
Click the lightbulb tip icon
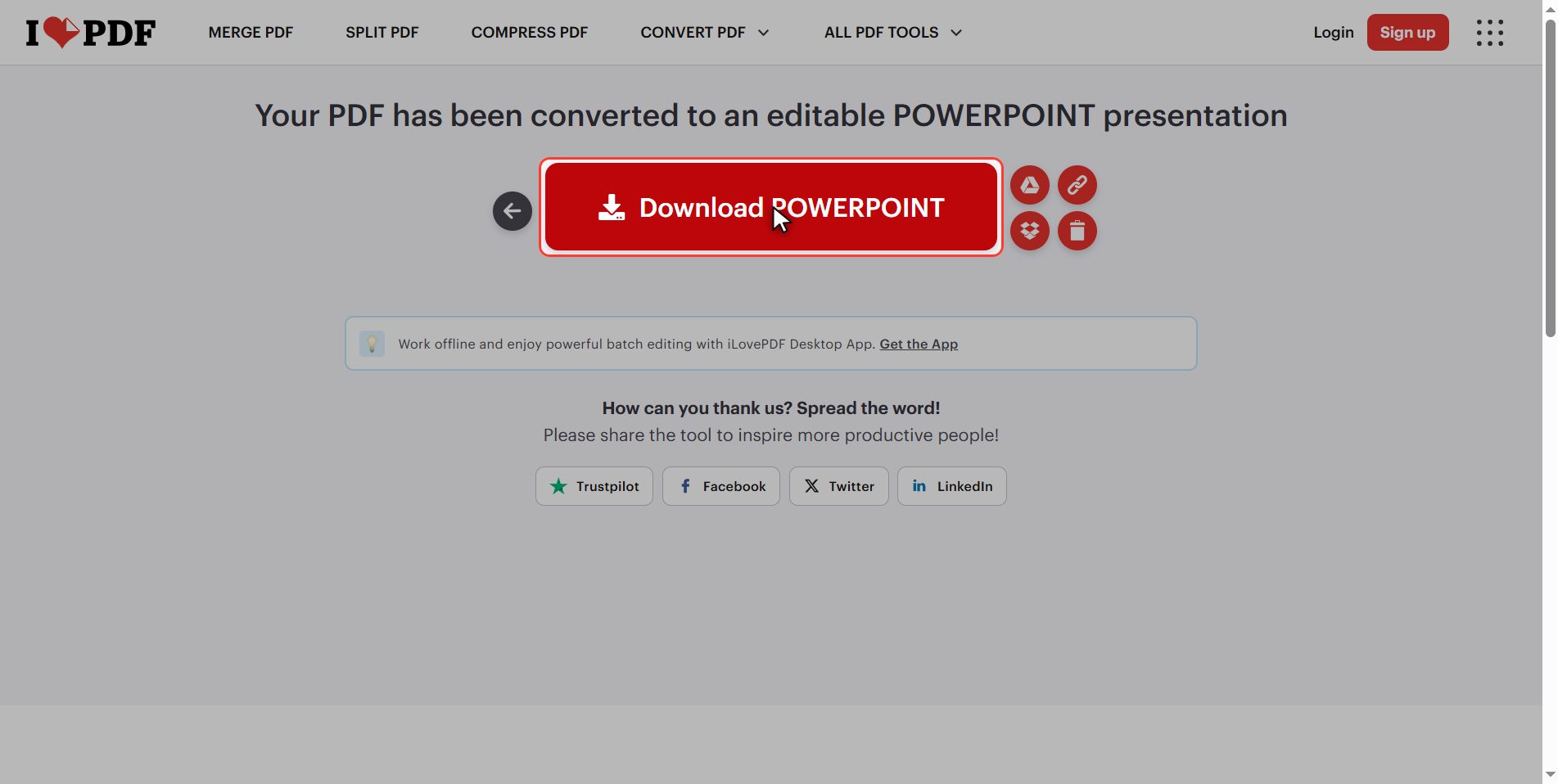(372, 344)
